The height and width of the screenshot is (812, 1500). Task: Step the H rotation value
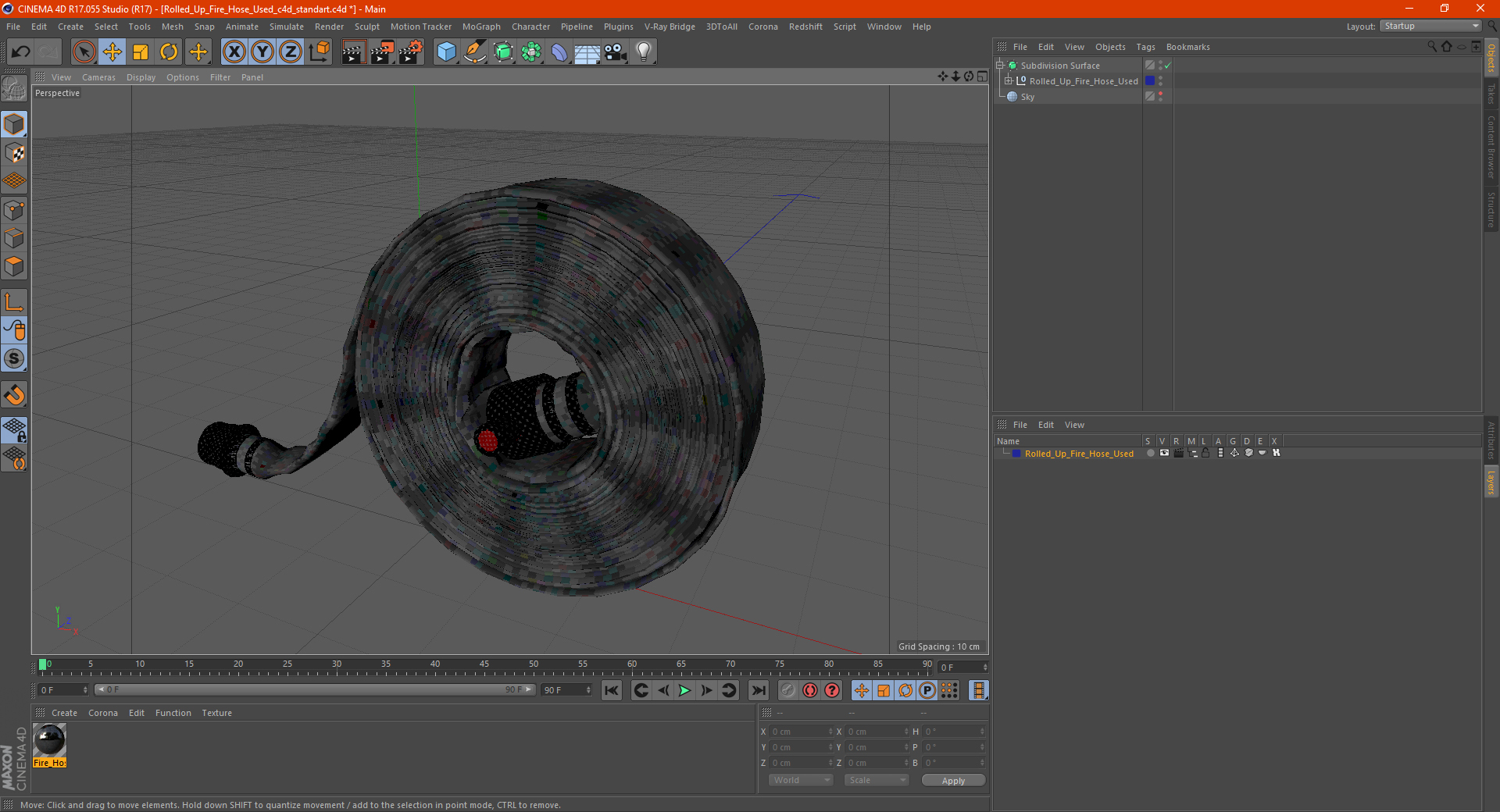click(982, 732)
